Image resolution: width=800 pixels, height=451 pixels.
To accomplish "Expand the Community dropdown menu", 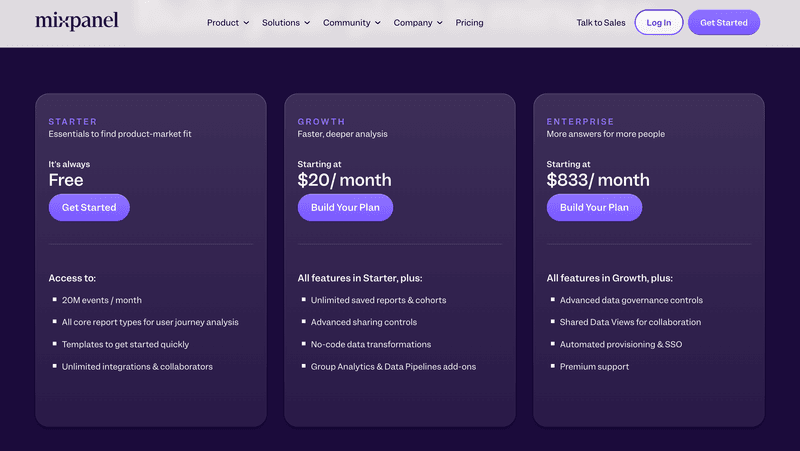I will 351,23.
